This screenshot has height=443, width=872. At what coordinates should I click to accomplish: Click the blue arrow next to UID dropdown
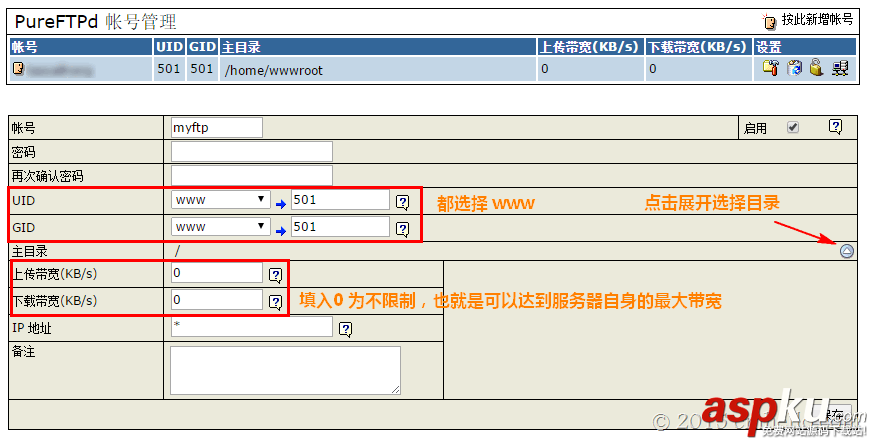pos(281,205)
